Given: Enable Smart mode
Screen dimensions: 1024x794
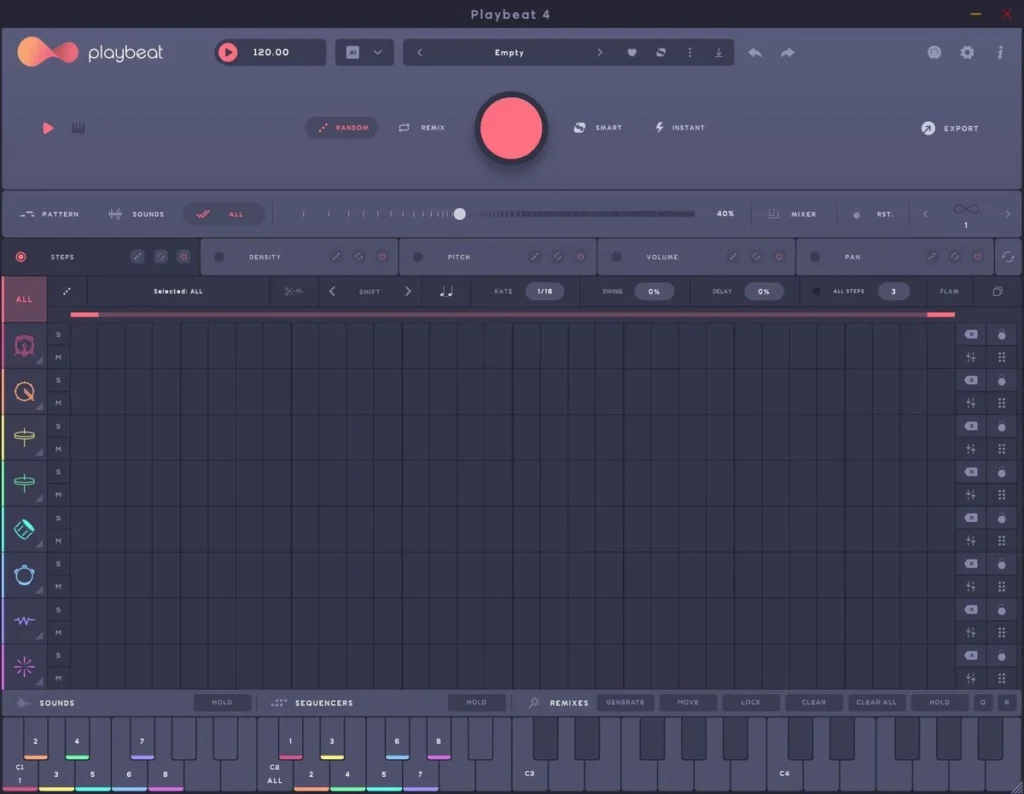Looking at the screenshot, I should (598, 128).
